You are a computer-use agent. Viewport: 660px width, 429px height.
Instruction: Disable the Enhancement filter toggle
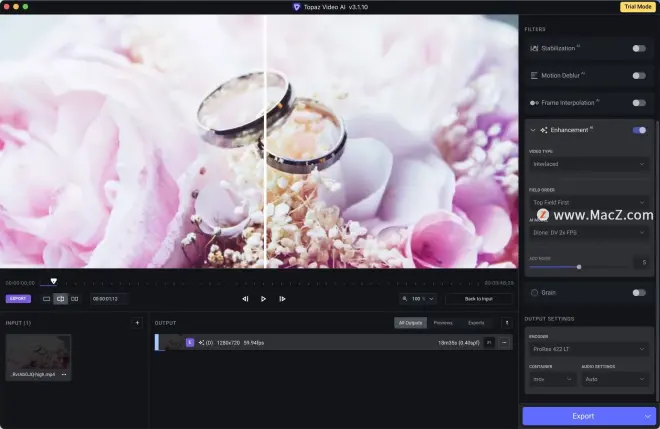tap(639, 130)
